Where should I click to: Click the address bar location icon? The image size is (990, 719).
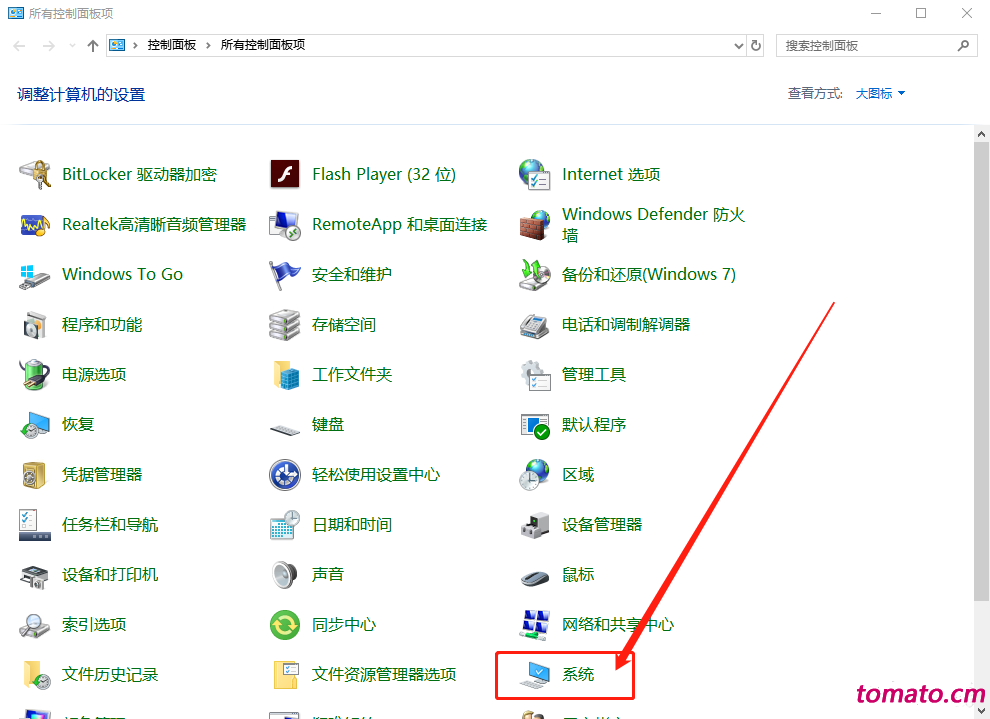(117, 45)
